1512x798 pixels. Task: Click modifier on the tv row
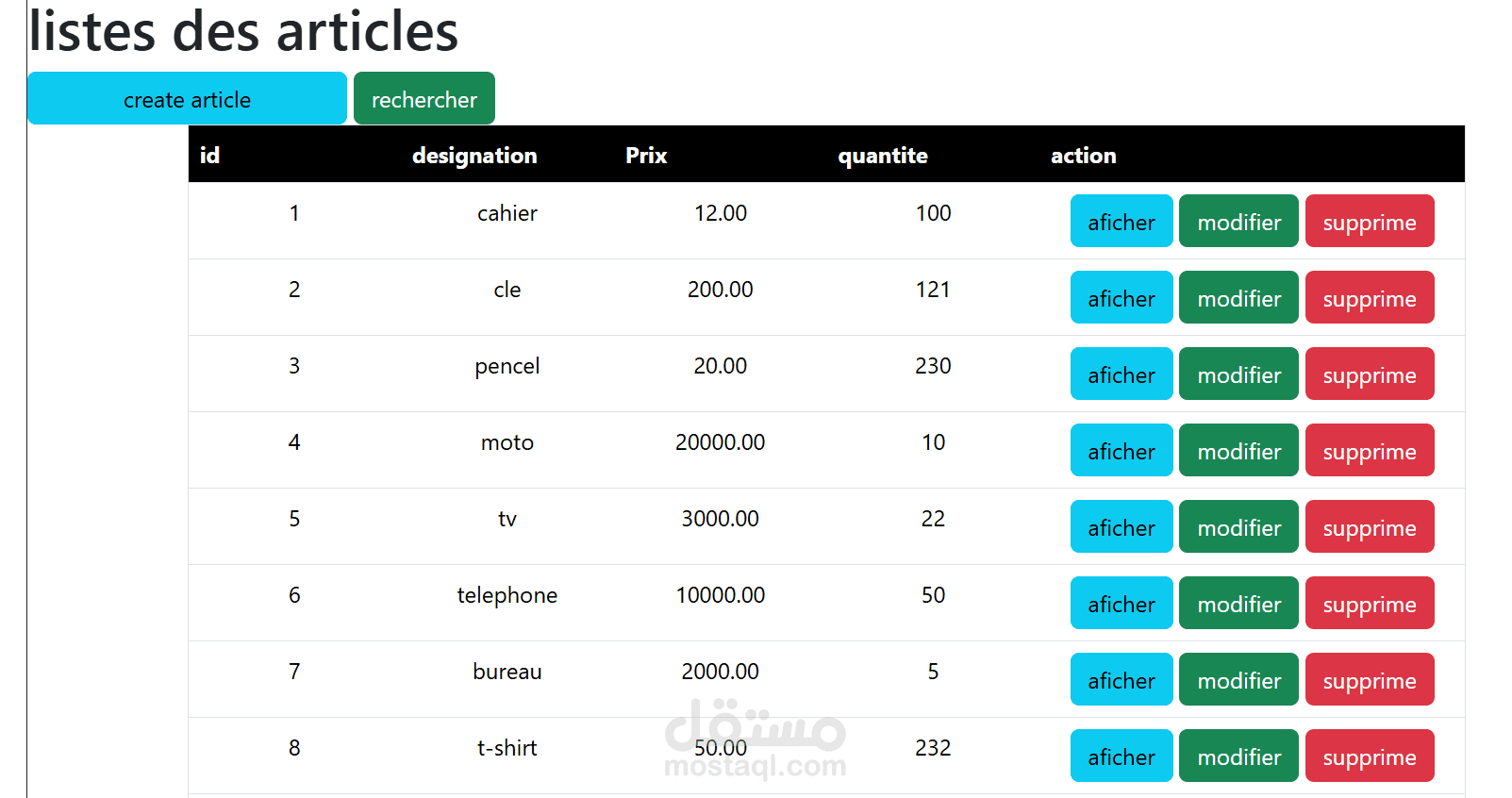coord(1238,527)
